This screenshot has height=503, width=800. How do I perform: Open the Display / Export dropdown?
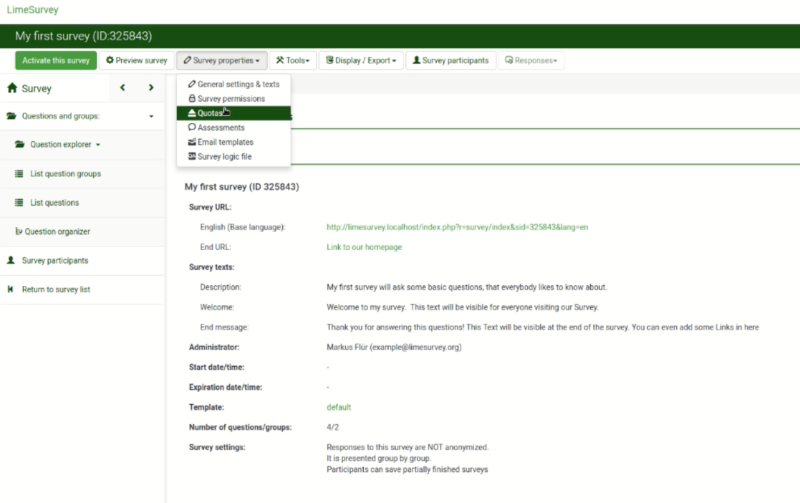click(x=361, y=60)
